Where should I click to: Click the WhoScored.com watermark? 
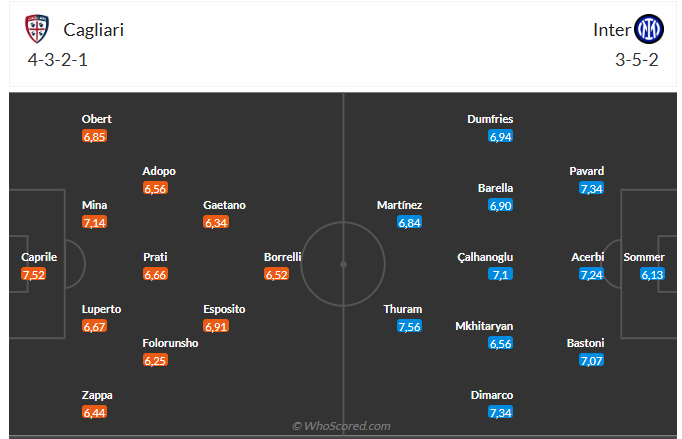[341, 426]
